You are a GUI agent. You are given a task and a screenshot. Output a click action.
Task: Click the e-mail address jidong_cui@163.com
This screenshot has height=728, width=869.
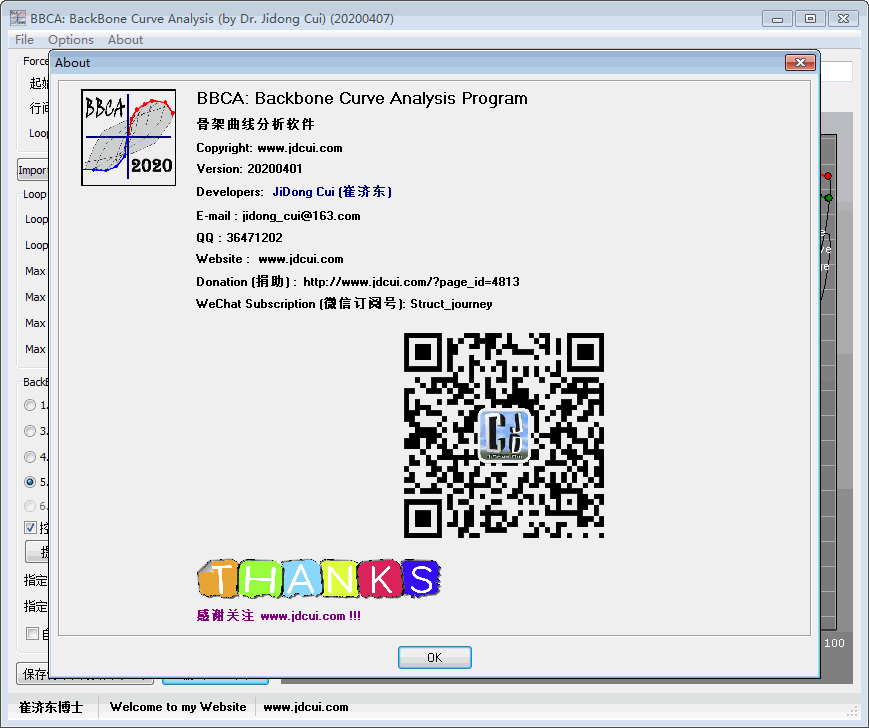pos(301,216)
